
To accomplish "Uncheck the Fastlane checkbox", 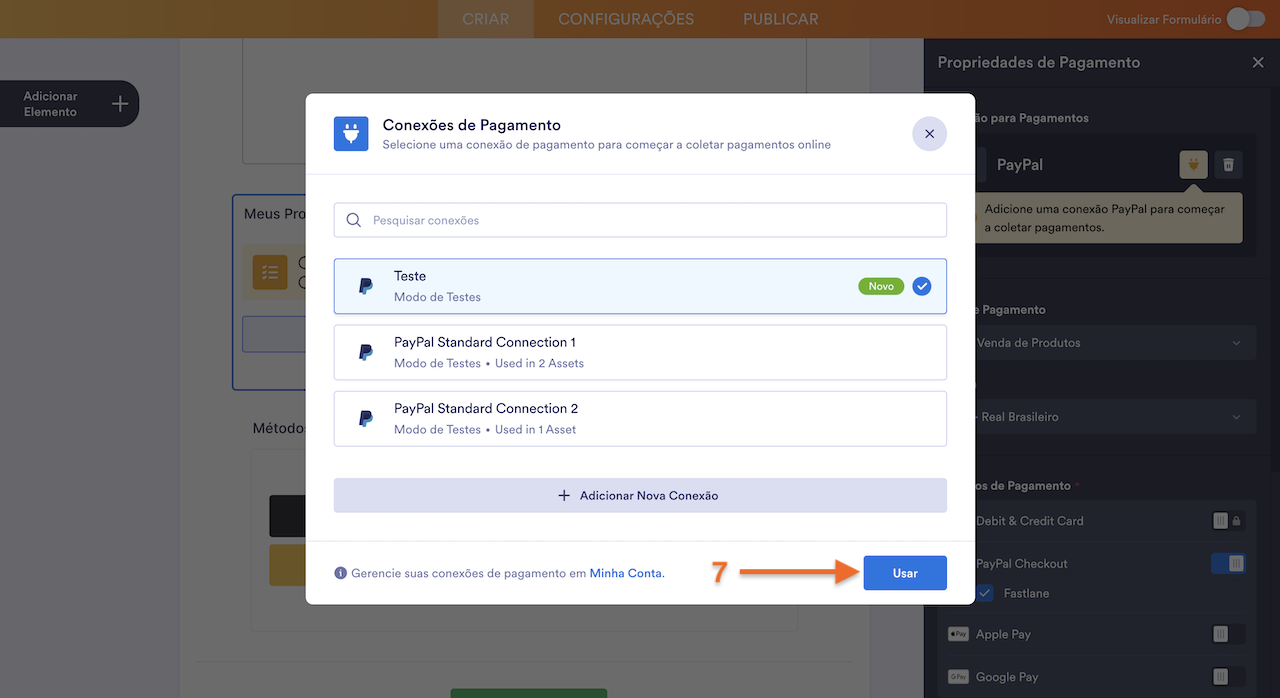I will tap(984, 592).
